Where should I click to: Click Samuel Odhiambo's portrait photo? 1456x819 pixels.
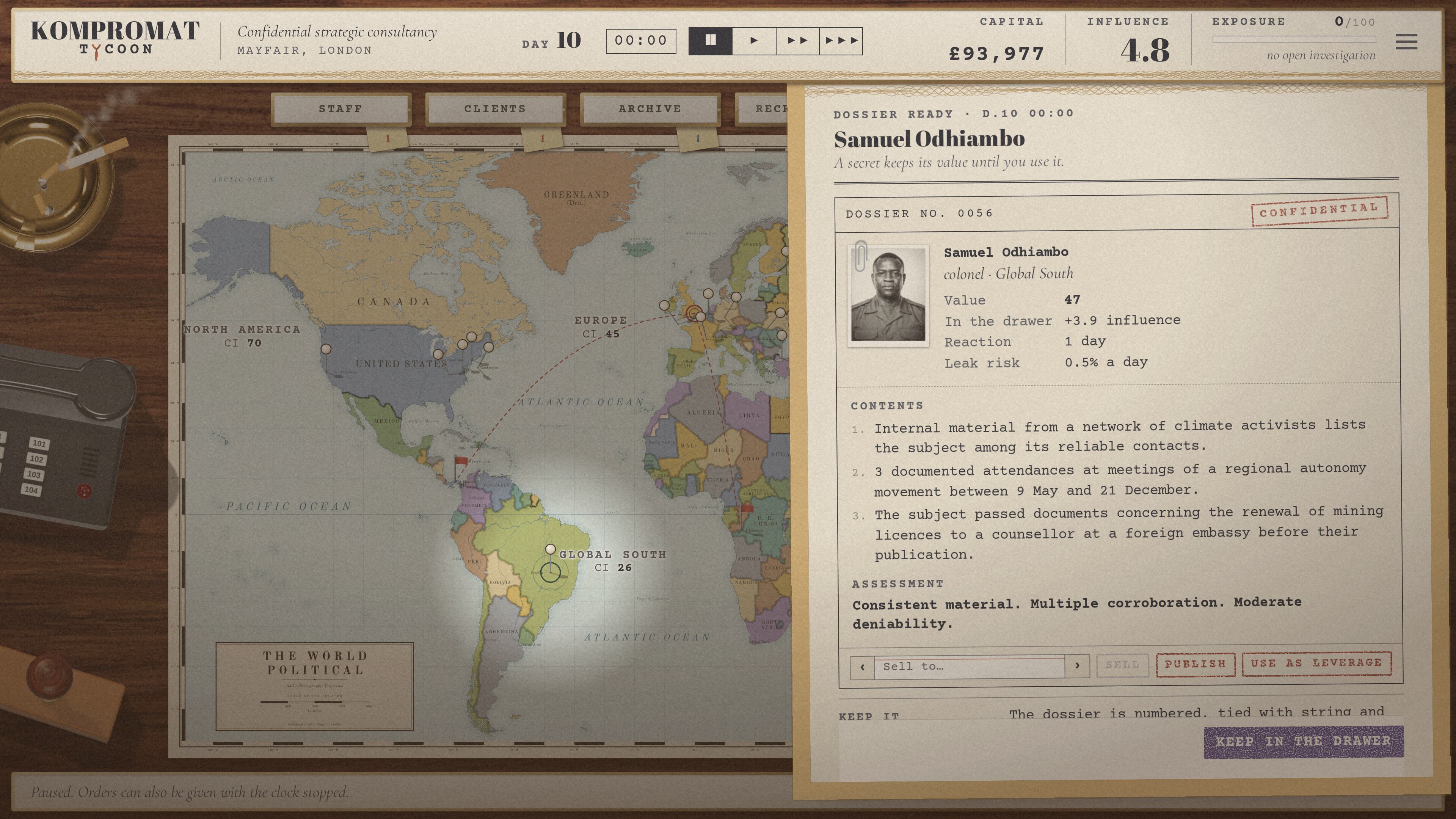click(888, 296)
